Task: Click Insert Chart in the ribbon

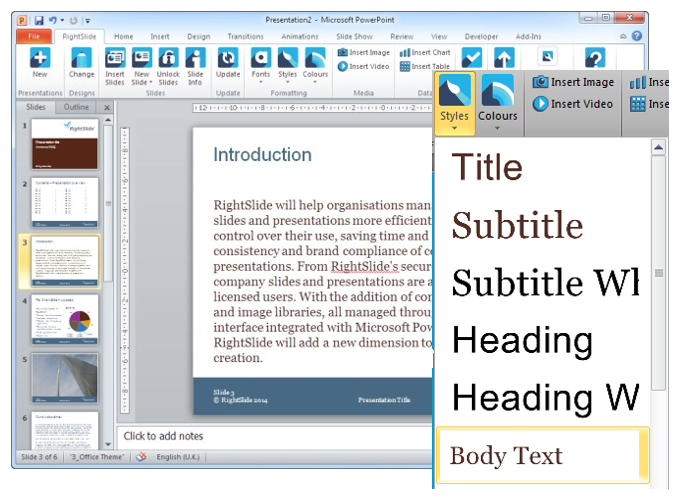Action: tap(425, 52)
